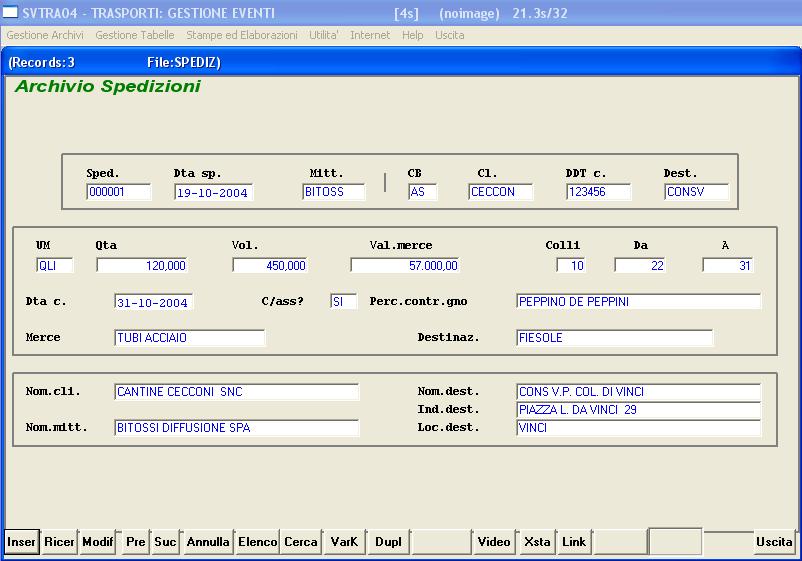Screen dimensions: 802x561
Task: Click the DDT c. field 123456
Action: [x=598, y=192]
